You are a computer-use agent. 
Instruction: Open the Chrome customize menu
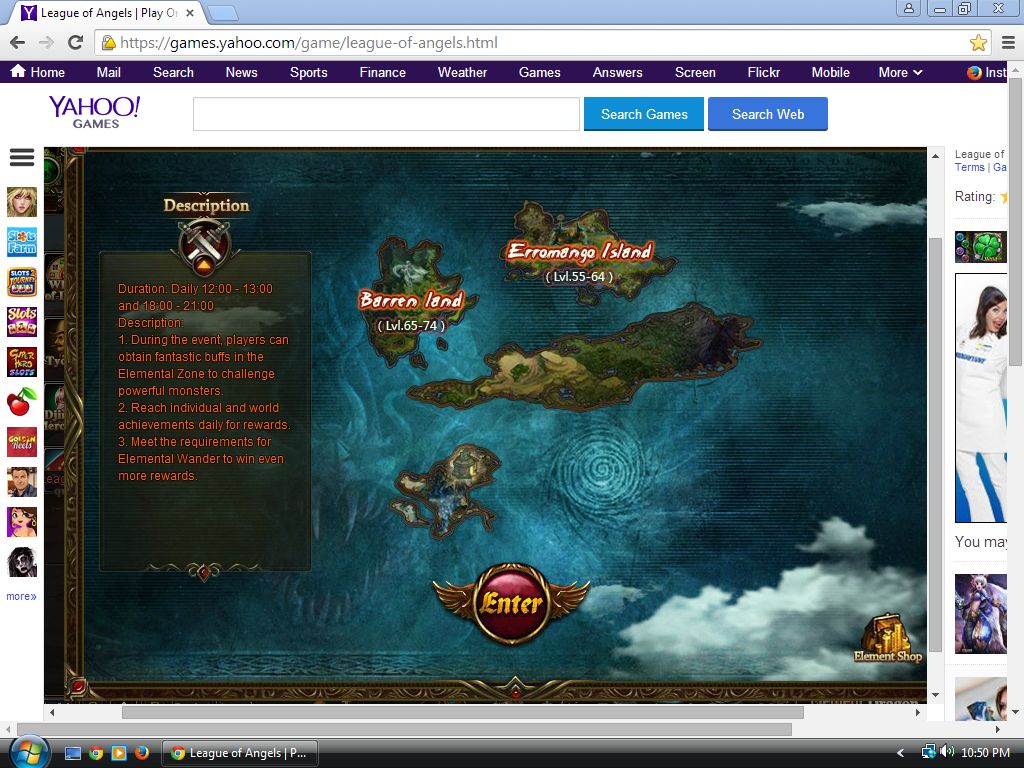1008,43
